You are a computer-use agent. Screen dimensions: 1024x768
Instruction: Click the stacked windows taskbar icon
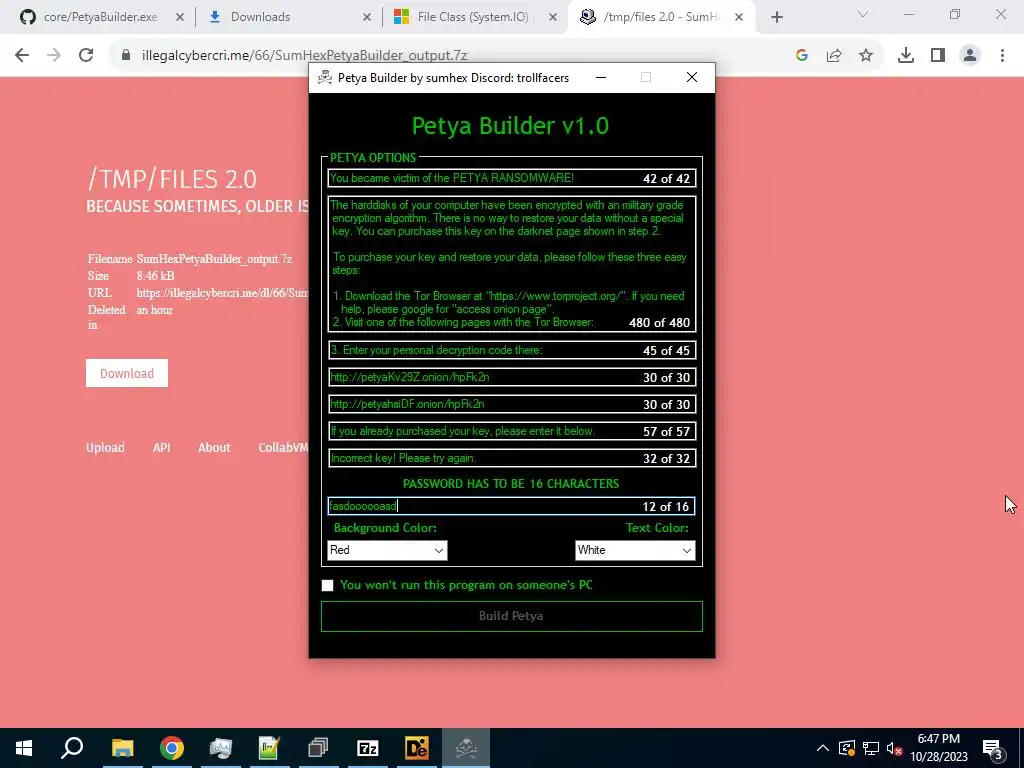[x=319, y=748]
